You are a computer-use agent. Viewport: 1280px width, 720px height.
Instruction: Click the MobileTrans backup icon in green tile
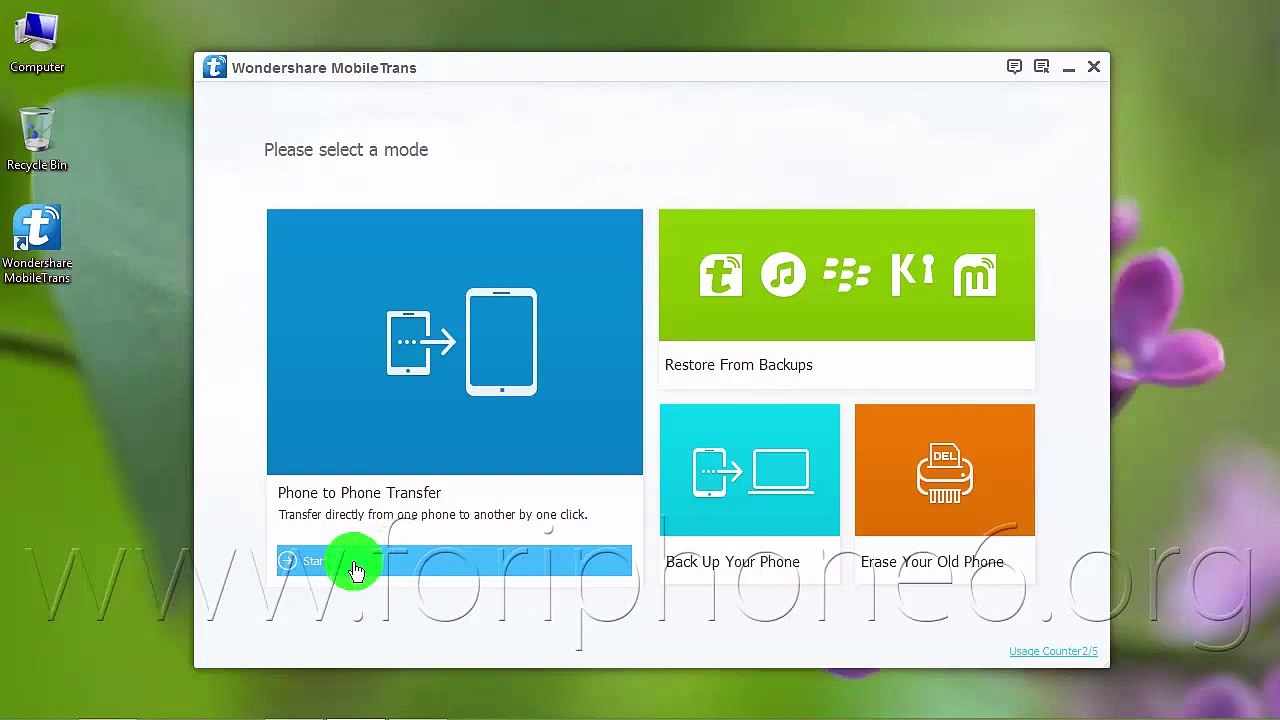[x=721, y=275]
